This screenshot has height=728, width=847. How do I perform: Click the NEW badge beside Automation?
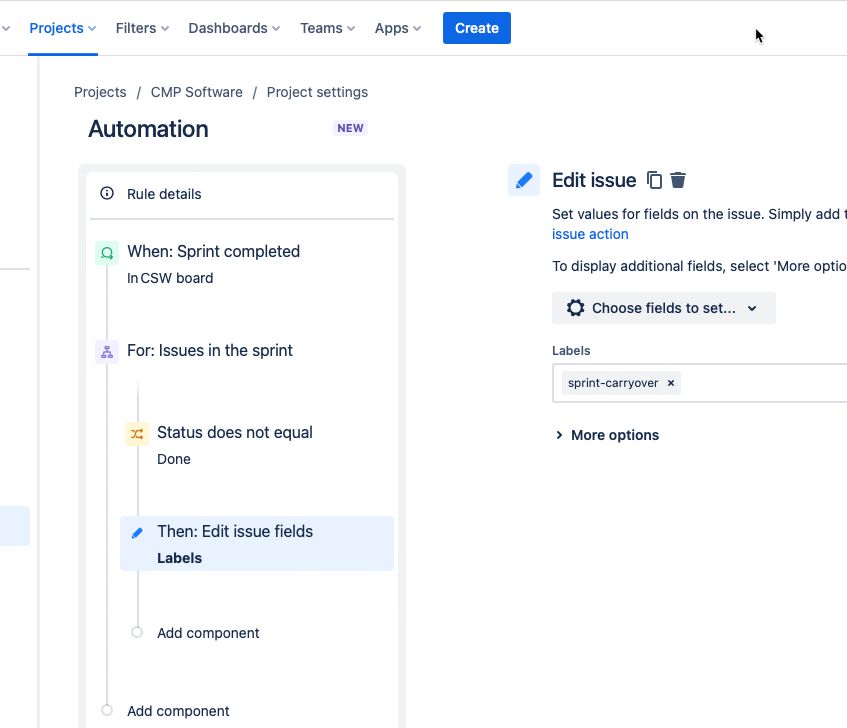pos(350,128)
